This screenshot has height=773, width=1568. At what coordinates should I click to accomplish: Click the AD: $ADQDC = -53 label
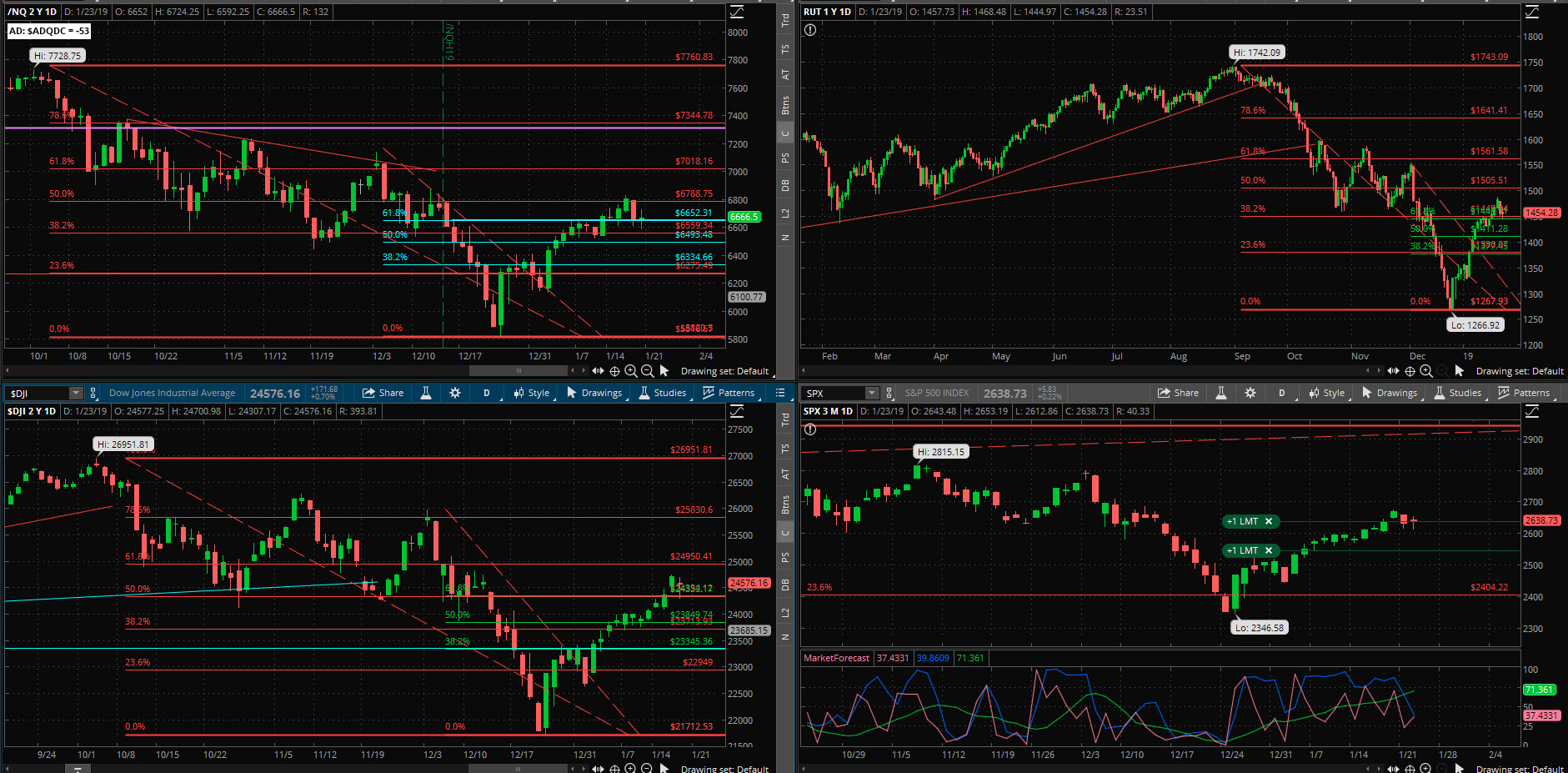coord(48,31)
